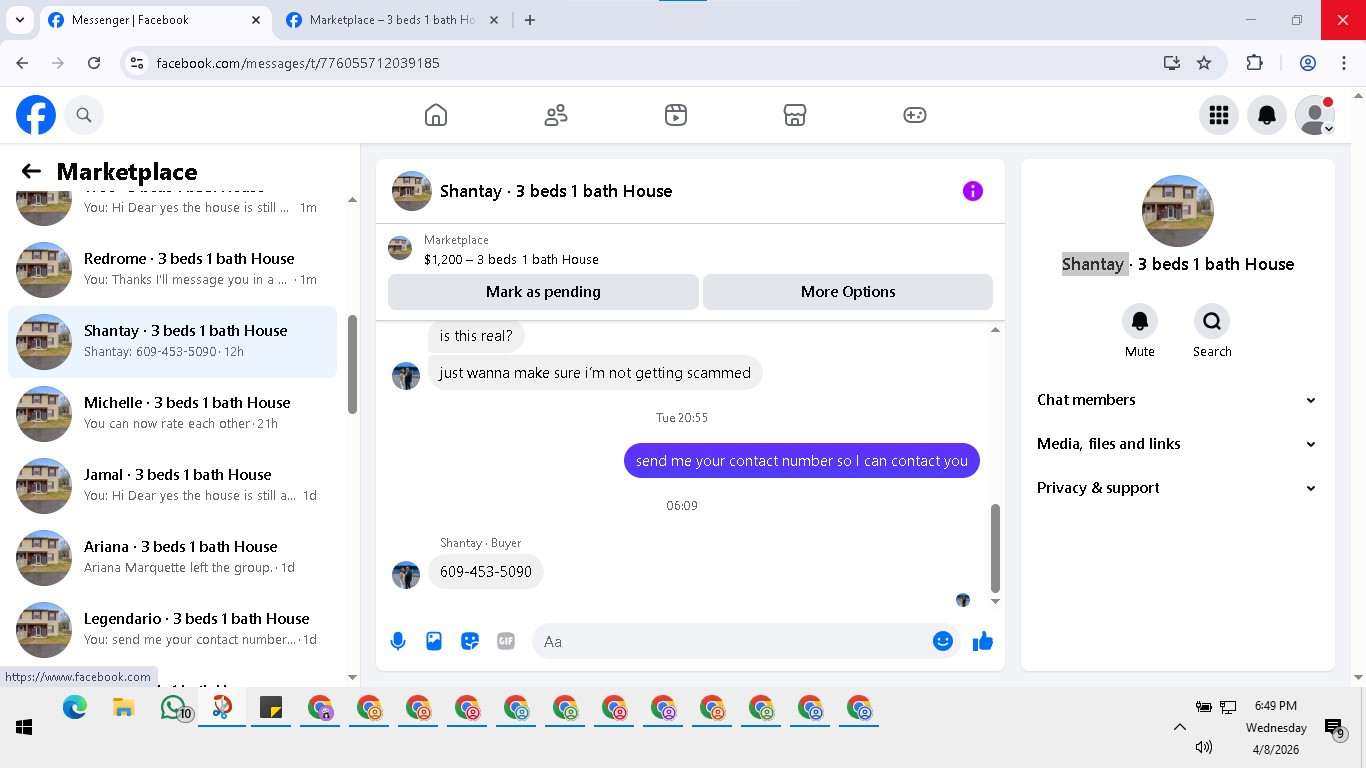Click the More Options button

click(x=848, y=292)
